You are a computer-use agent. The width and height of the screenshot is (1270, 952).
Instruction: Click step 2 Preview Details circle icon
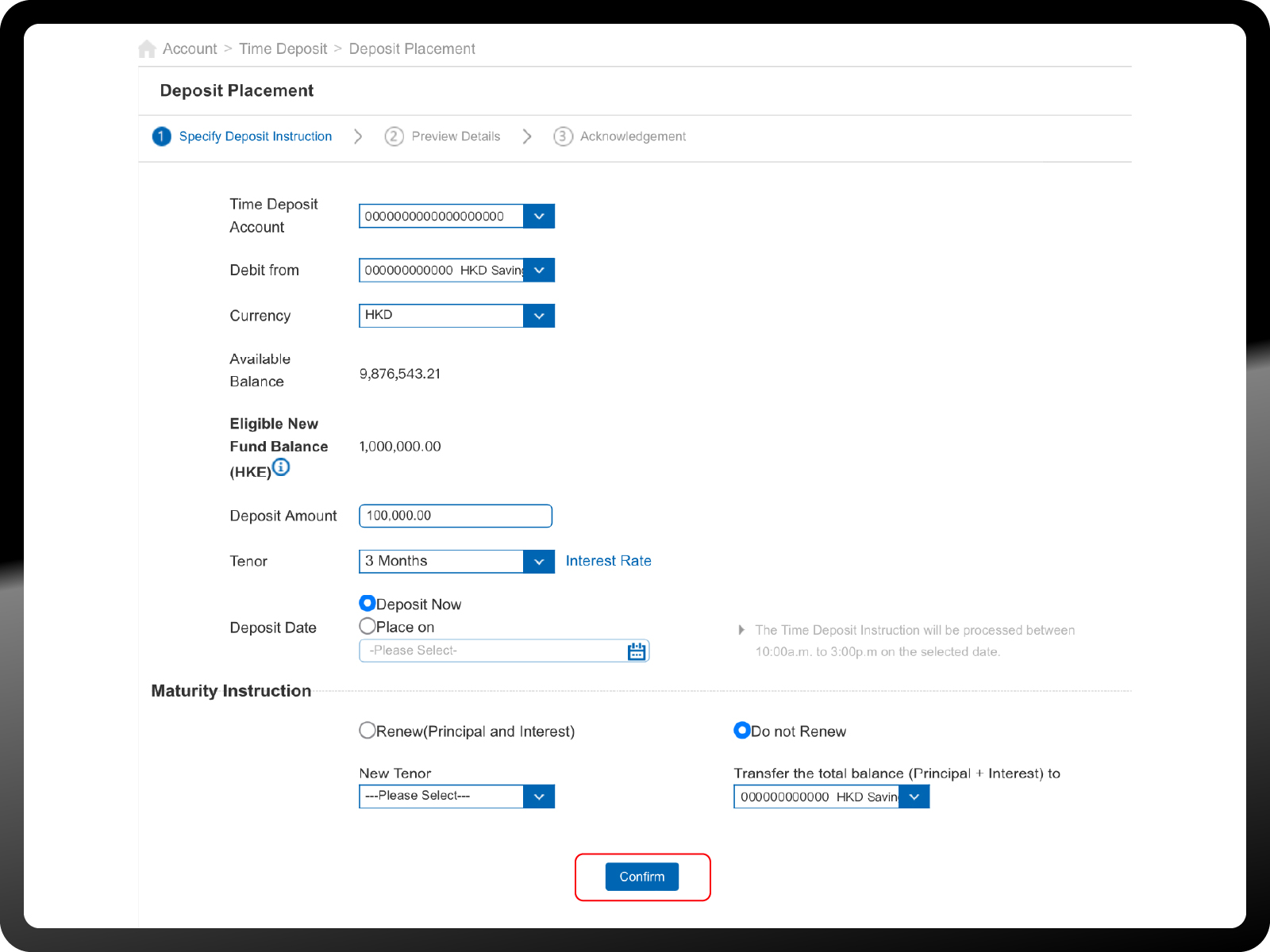pyautogui.click(x=394, y=136)
